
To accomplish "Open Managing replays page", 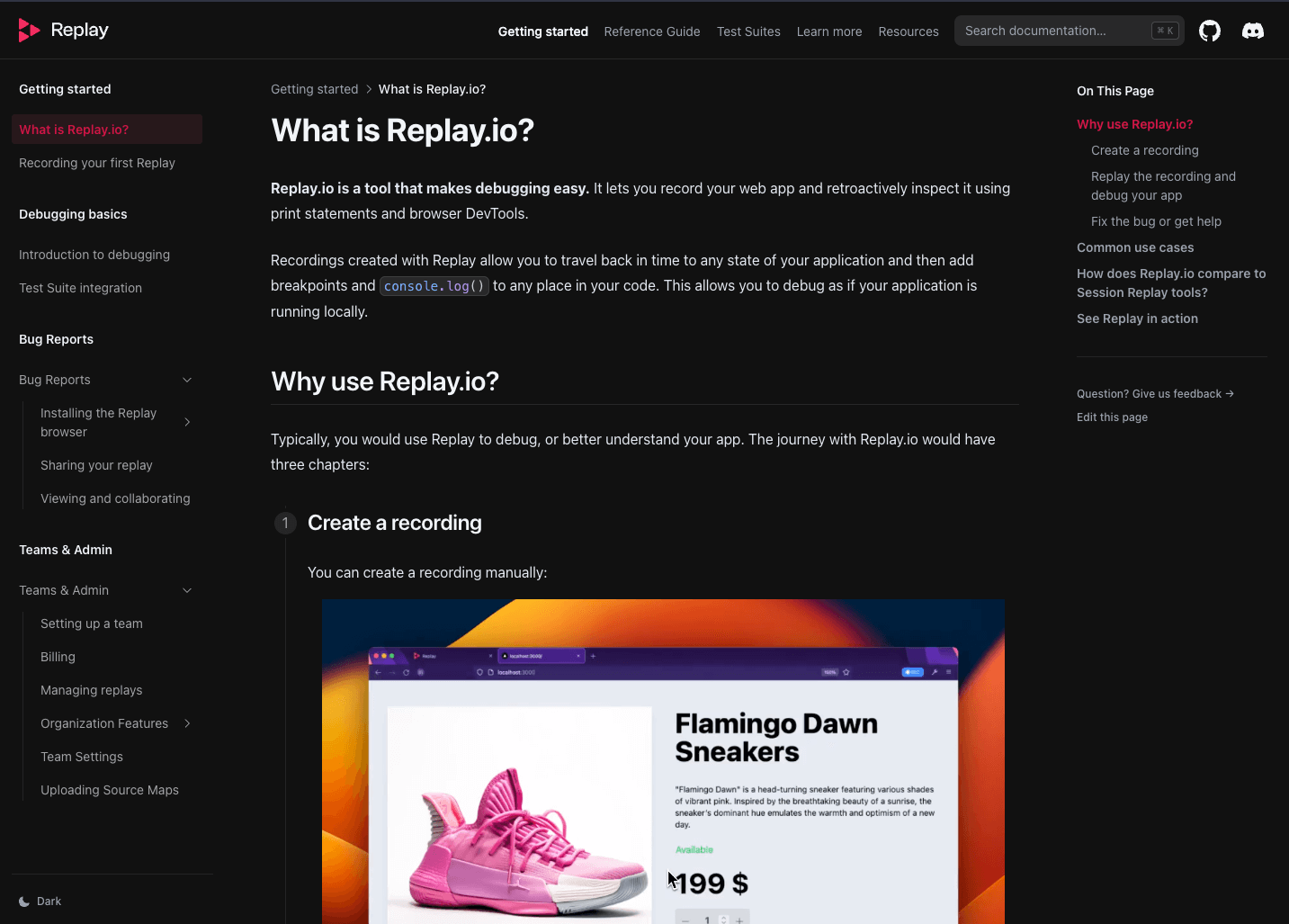I will click(92, 690).
